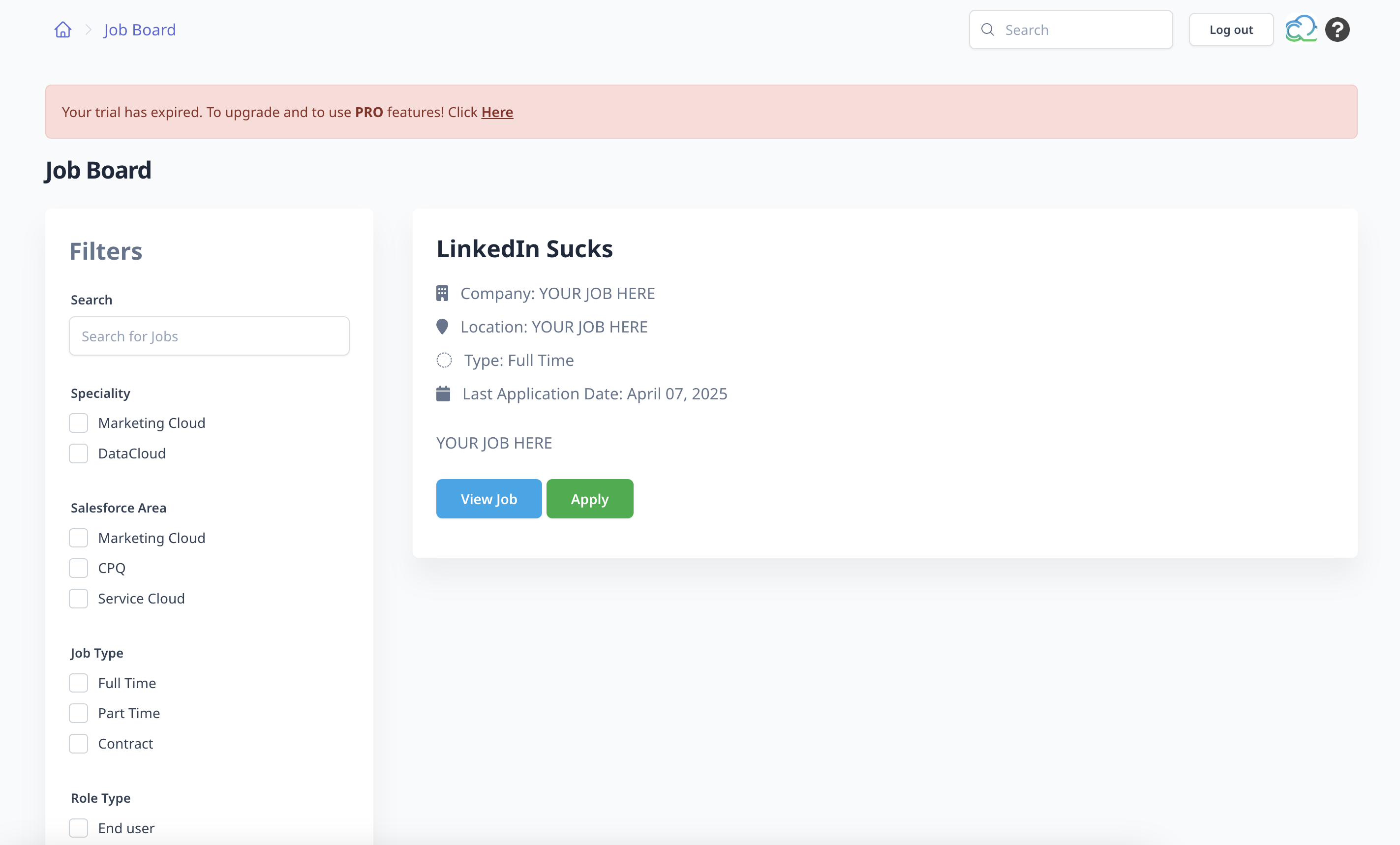
Task: Click the home breadcrumb icon
Action: tap(62, 30)
